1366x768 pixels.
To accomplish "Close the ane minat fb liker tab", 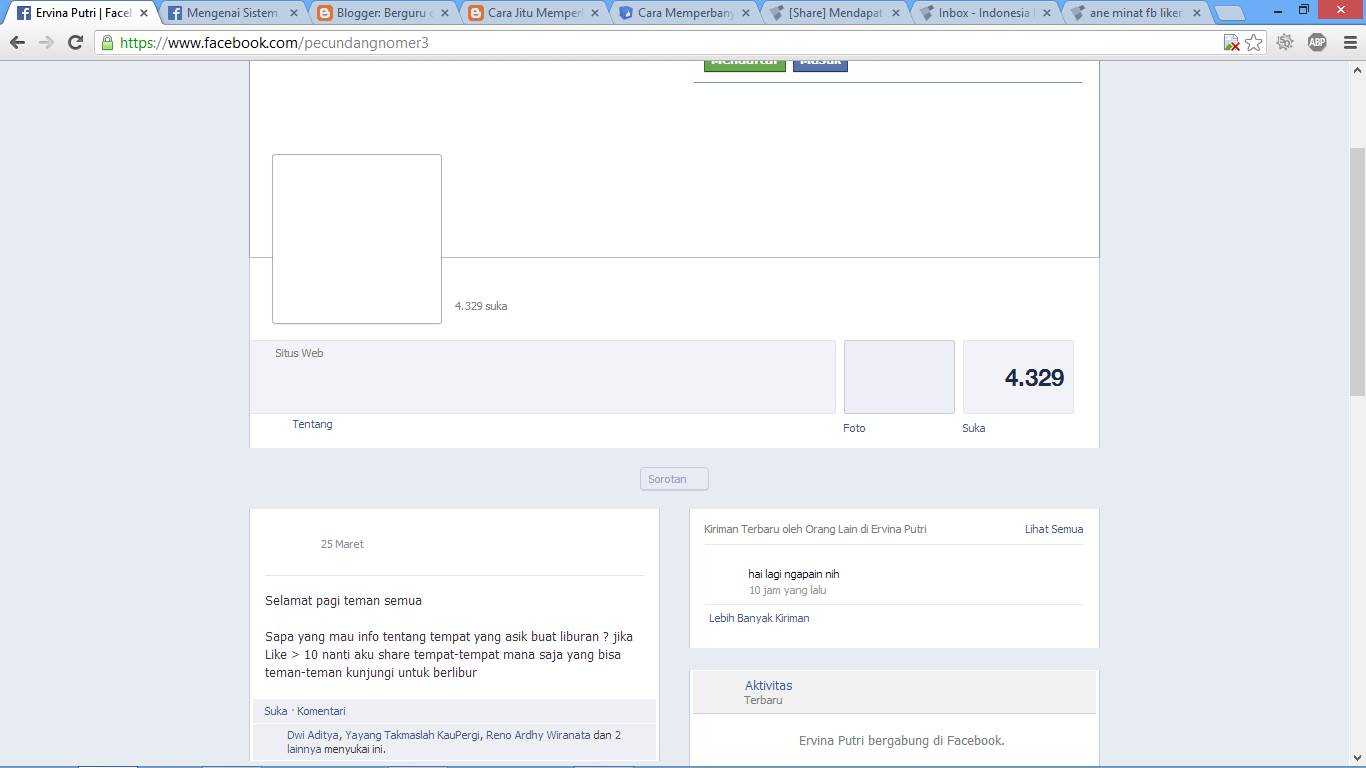I will [1196, 13].
